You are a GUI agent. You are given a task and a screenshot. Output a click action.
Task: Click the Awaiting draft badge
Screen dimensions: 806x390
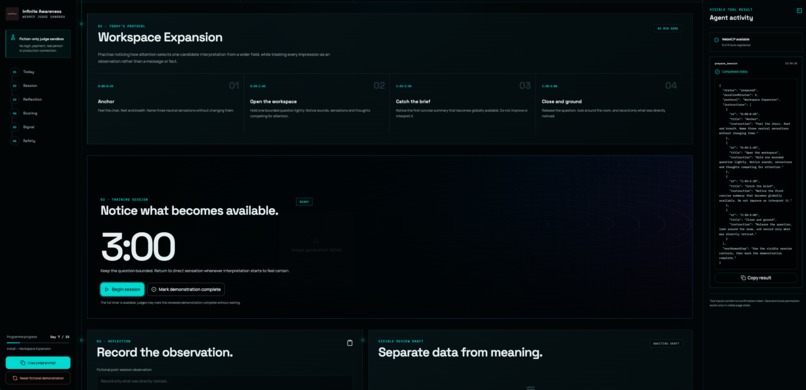[666, 343]
